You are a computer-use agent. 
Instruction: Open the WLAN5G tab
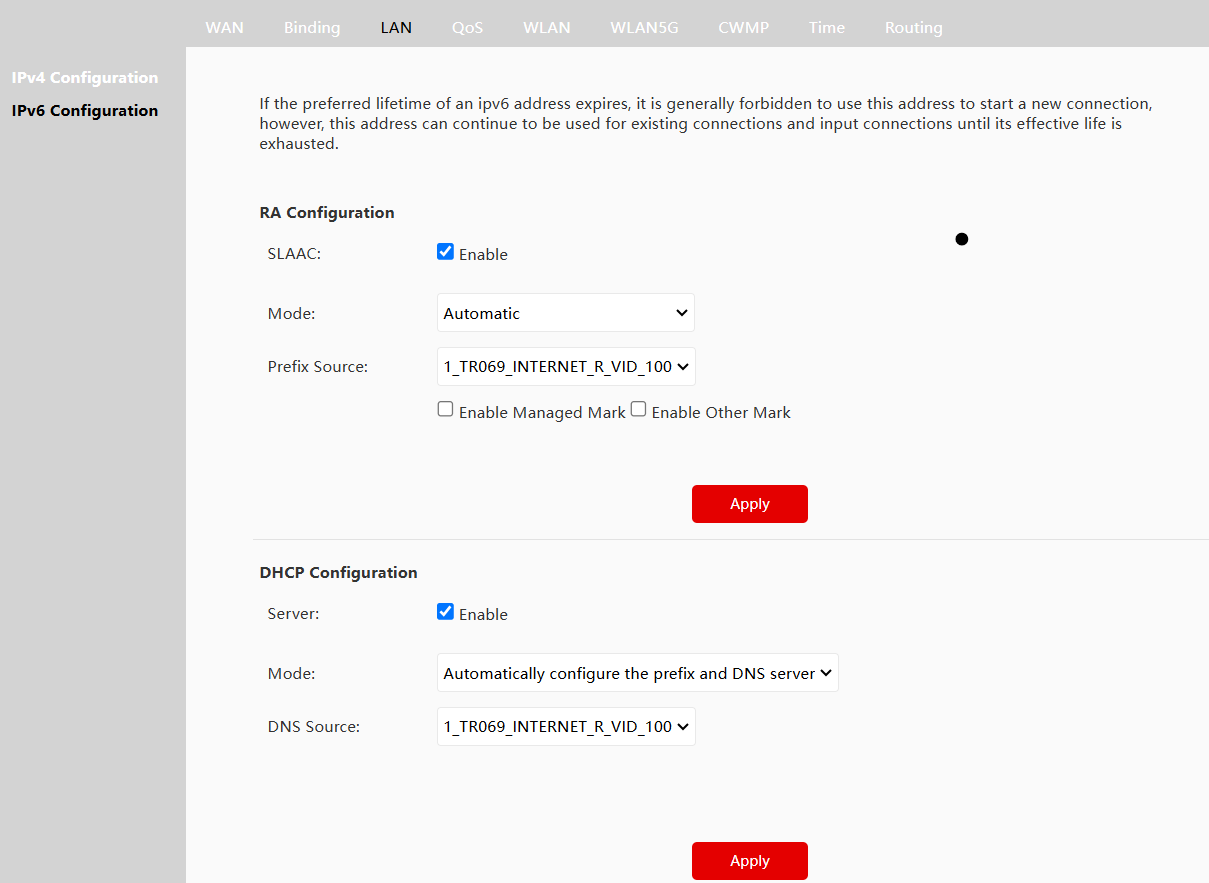[644, 27]
